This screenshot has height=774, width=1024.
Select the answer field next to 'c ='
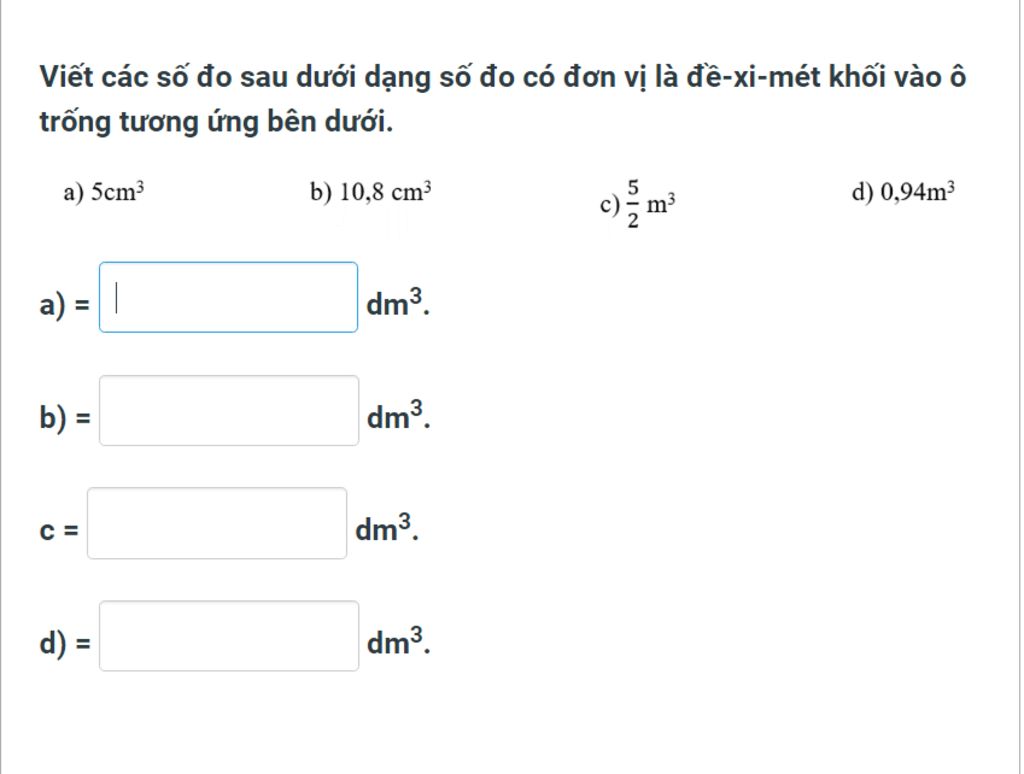coord(216,523)
